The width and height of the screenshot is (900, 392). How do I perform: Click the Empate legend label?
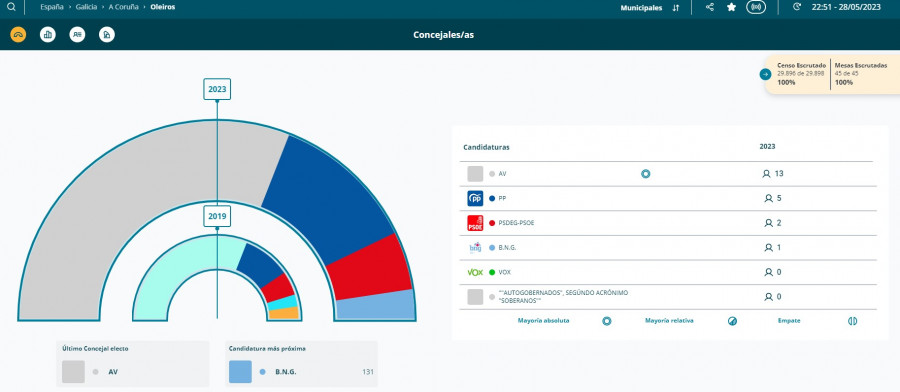(789, 321)
